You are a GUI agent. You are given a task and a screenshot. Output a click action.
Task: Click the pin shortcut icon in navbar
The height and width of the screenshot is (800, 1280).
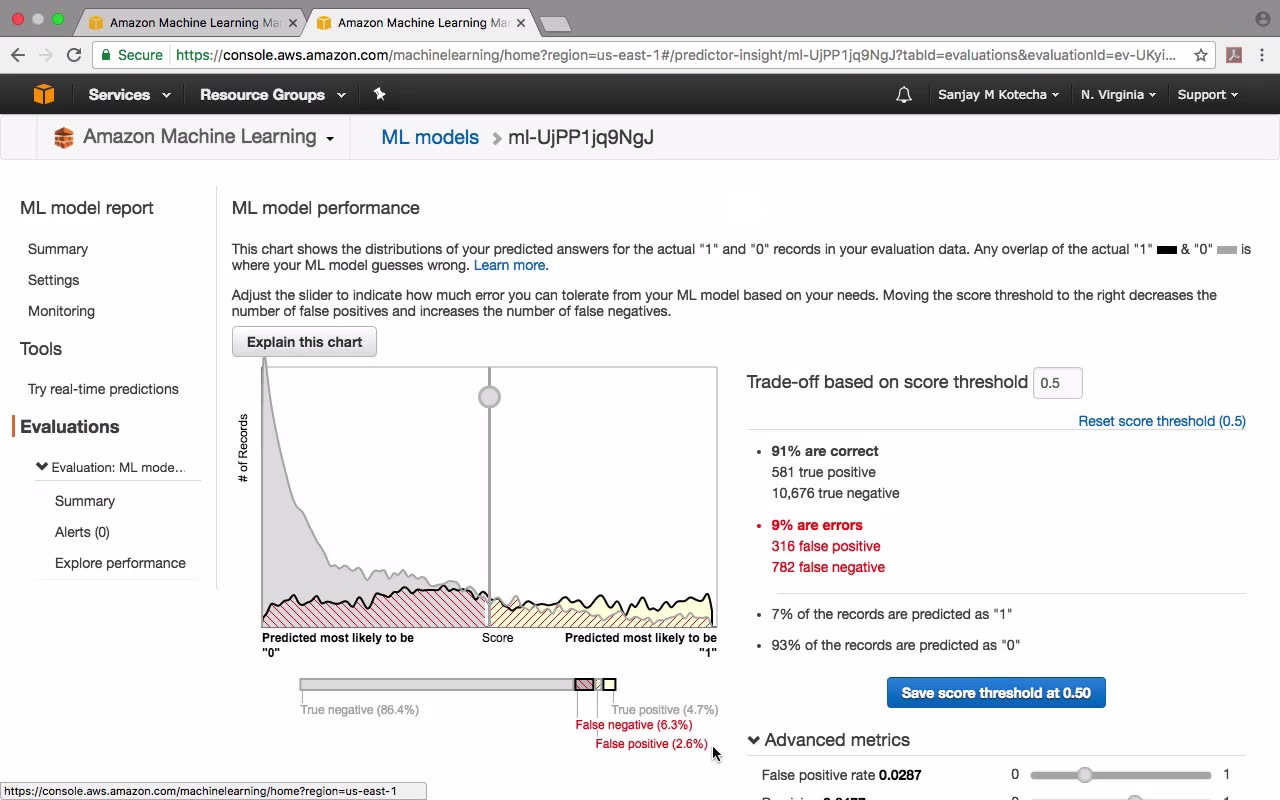click(379, 94)
